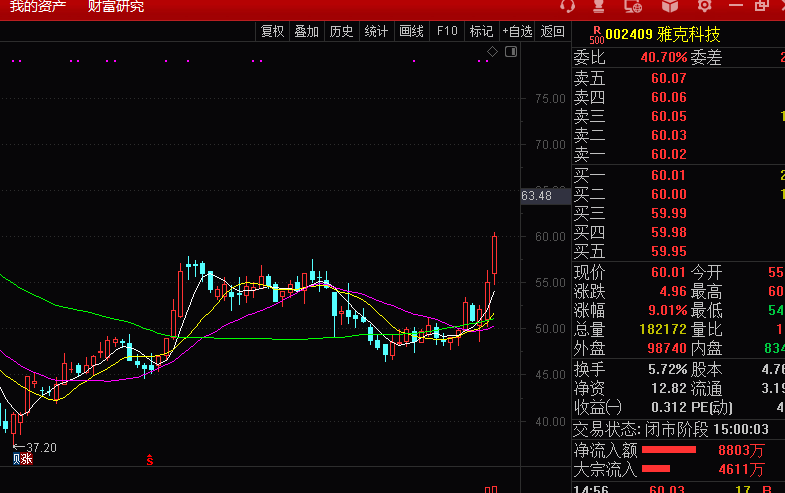Open the 历史 history button
The width and height of the screenshot is (785, 493).
pyautogui.click(x=341, y=32)
